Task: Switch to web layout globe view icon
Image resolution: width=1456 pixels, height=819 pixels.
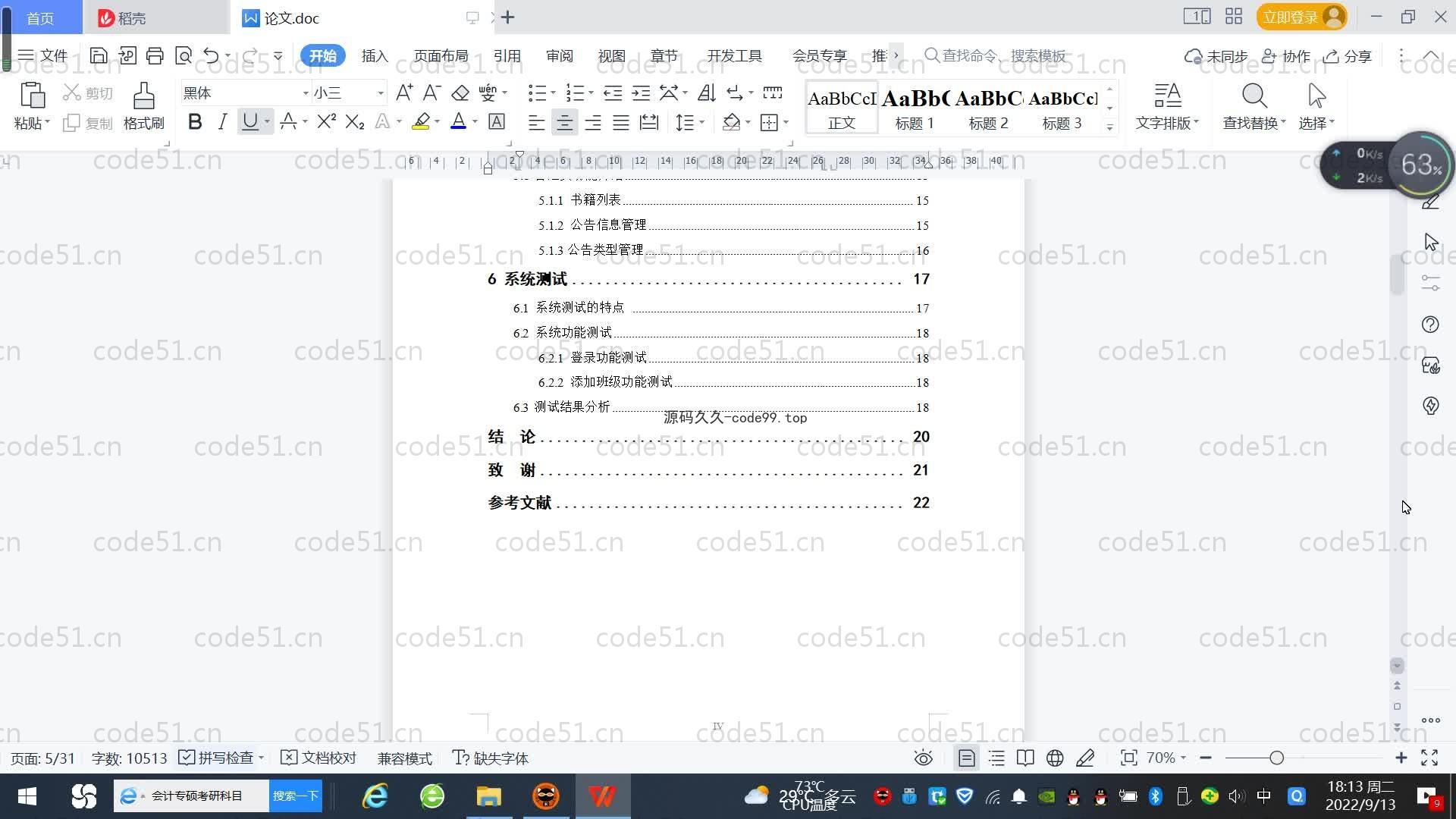Action: click(1055, 758)
